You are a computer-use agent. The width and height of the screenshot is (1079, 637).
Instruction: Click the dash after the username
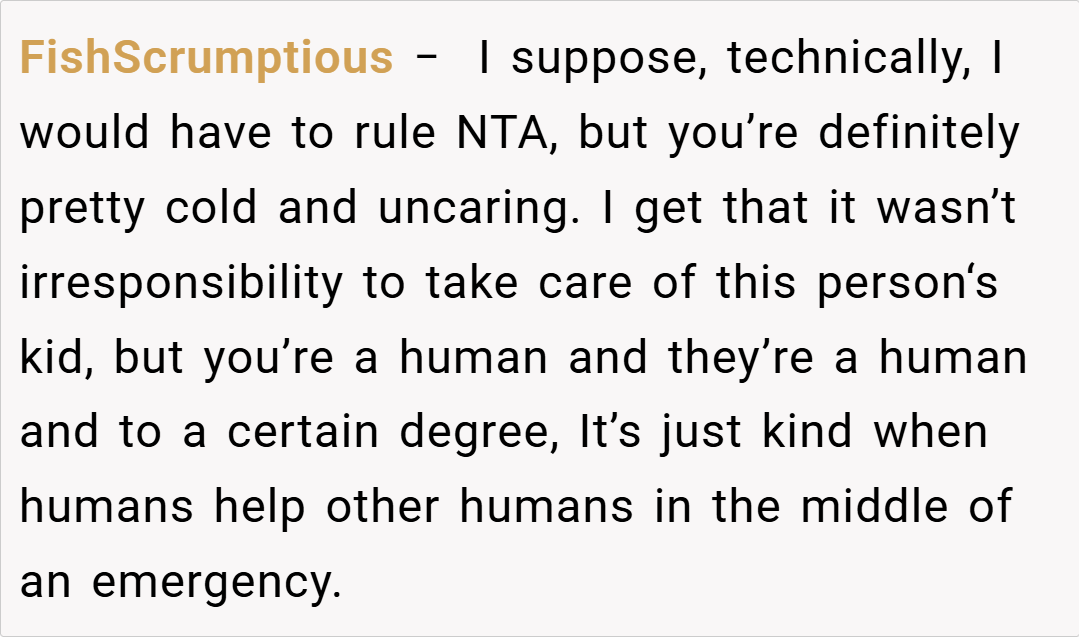(426, 59)
